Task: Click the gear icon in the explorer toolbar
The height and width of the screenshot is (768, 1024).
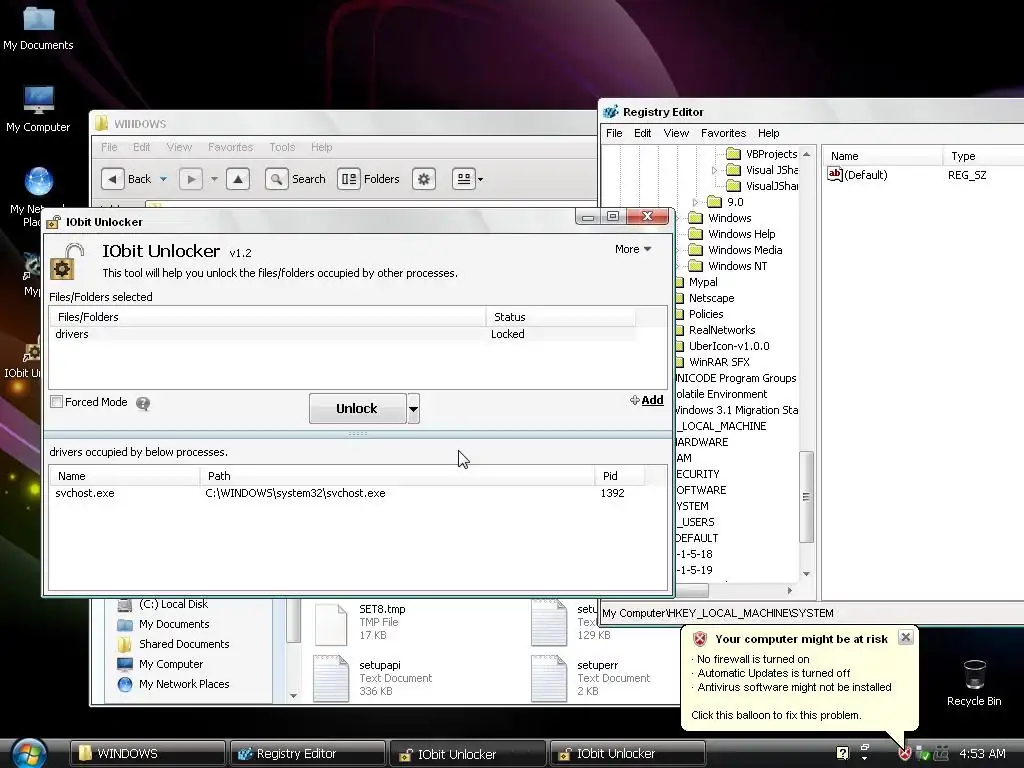Action: pyautogui.click(x=424, y=179)
